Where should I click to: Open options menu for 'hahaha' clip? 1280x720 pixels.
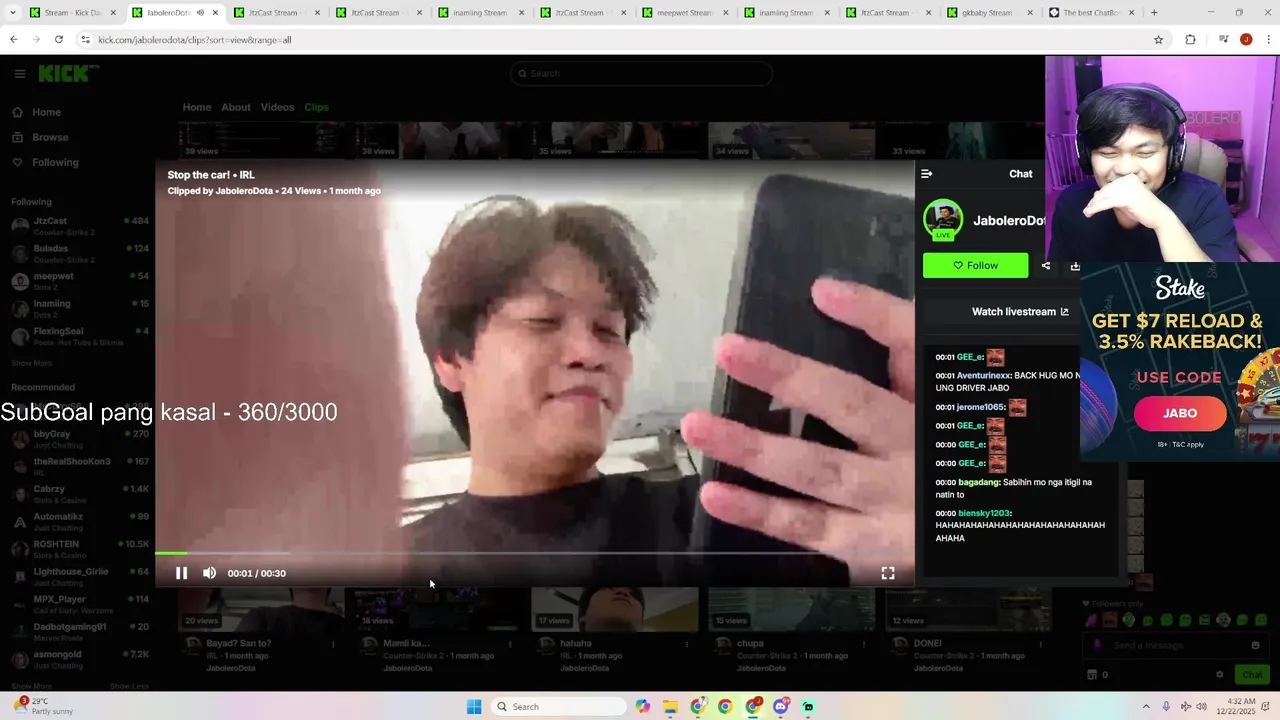click(x=687, y=644)
